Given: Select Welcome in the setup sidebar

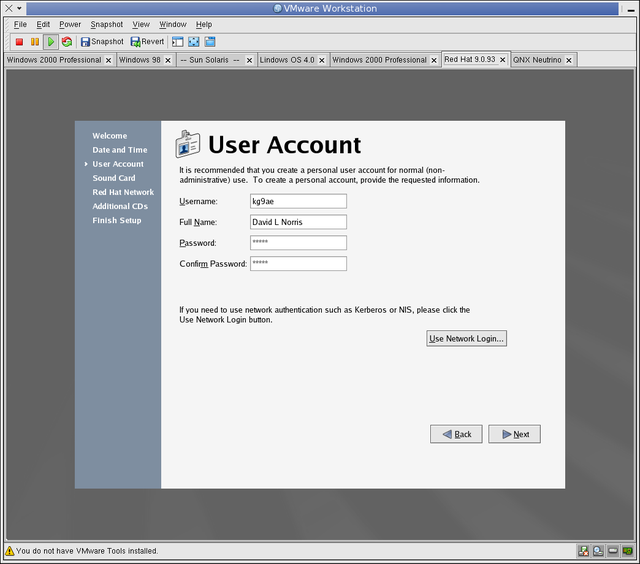Looking at the screenshot, I should pos(110,136).
